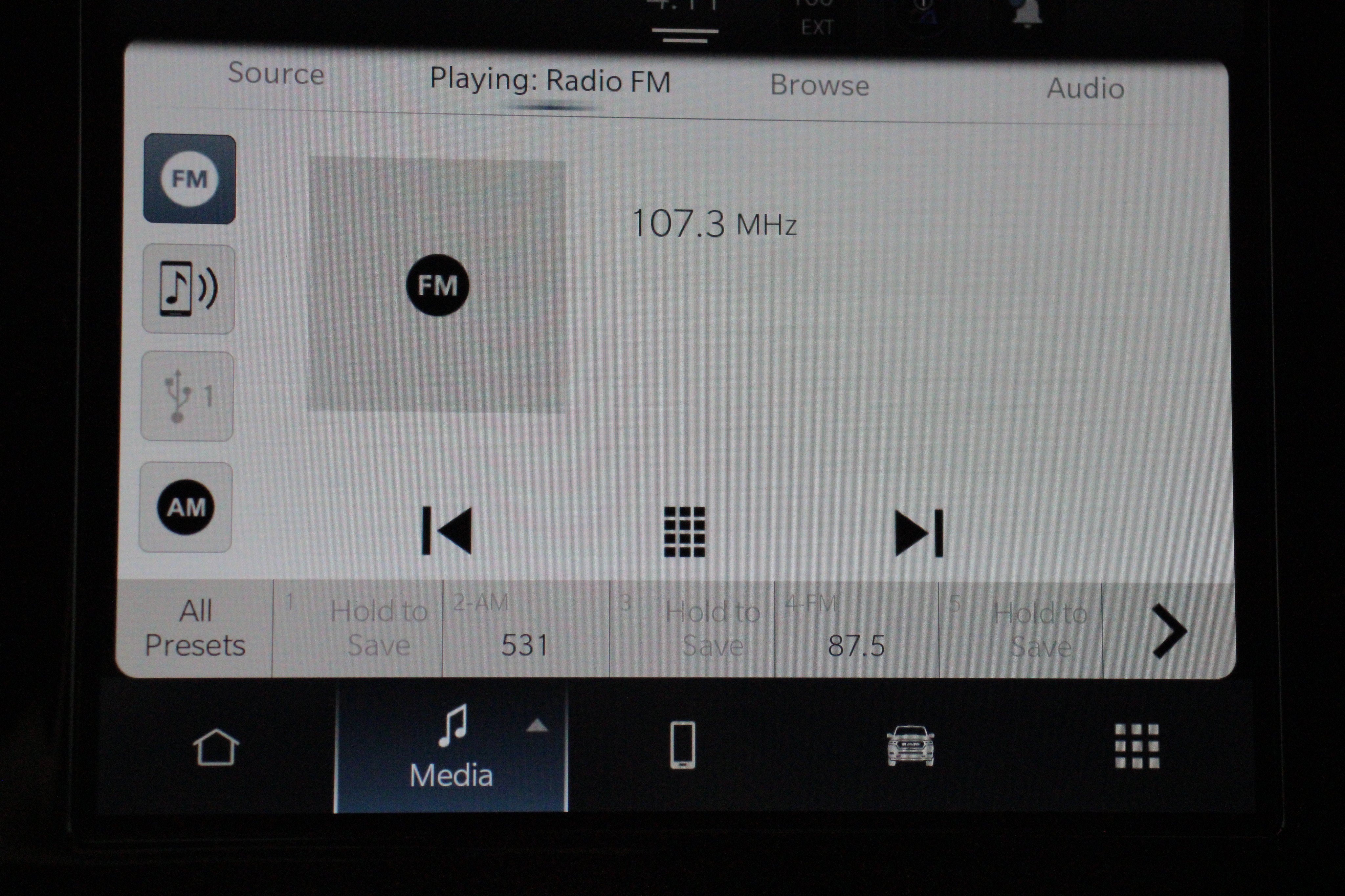The width and height of the screenshot is (1345, 896).
Task: Open Phone menu in bottom bar
Action: point(682,745)
